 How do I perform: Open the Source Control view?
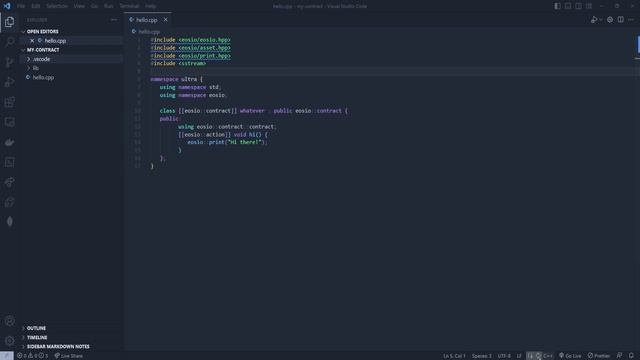pos(9,62)
